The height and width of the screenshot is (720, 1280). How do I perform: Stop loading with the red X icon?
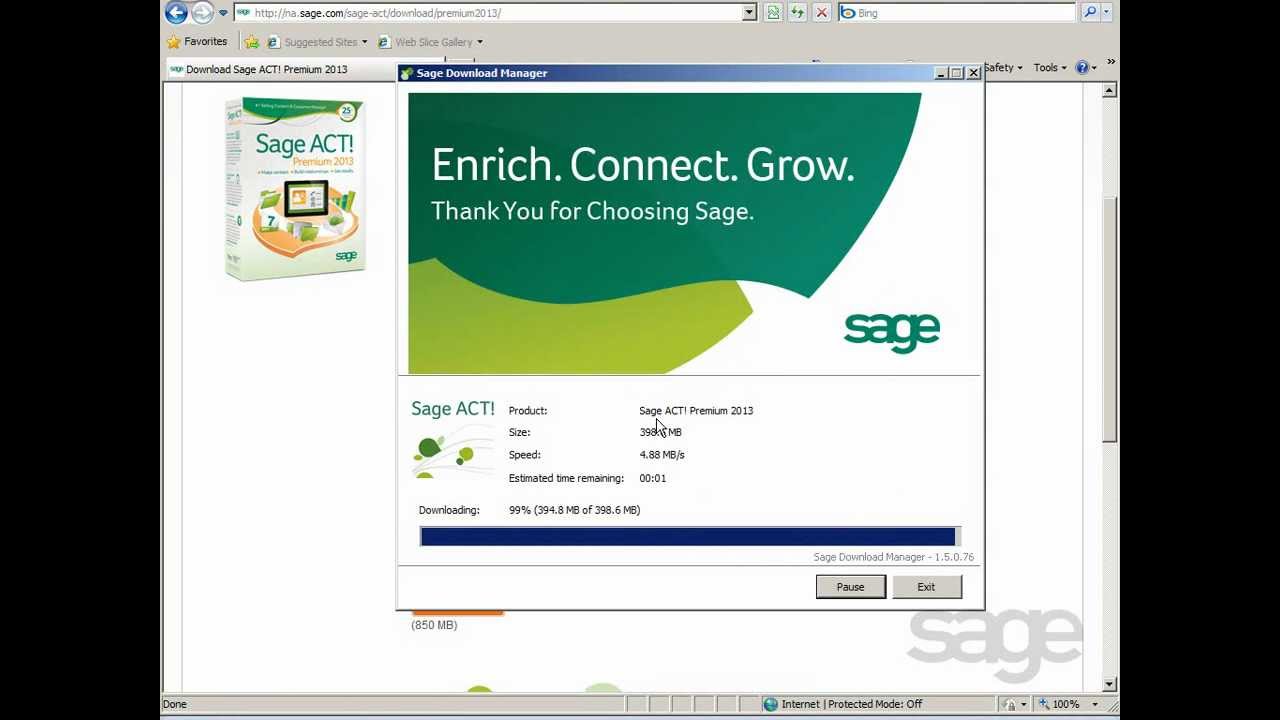[x=821, y=13]
